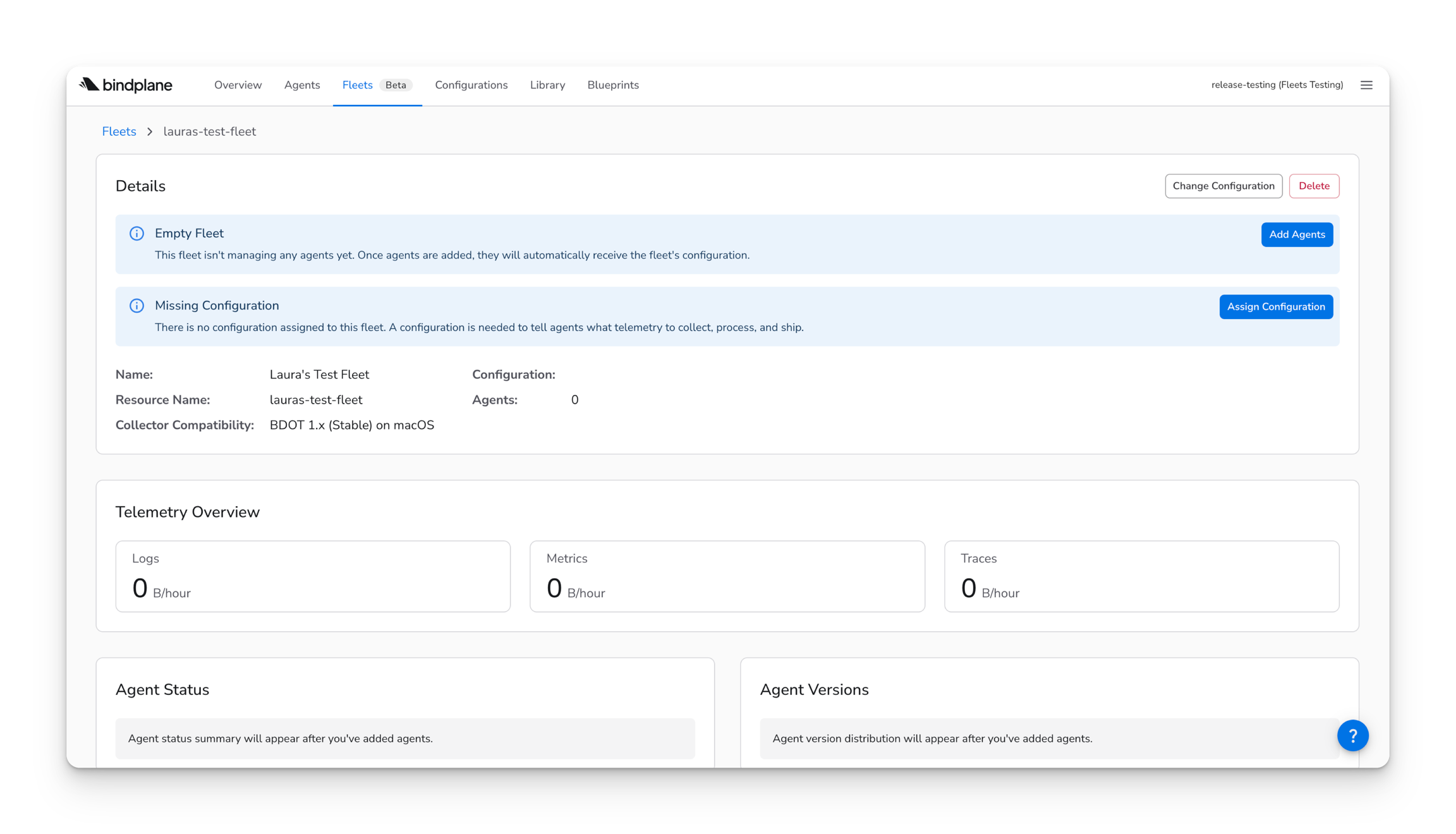Open the Overview tab
Screen dimensions: 1456x834
pyautogui.click(x=238, y=85)
